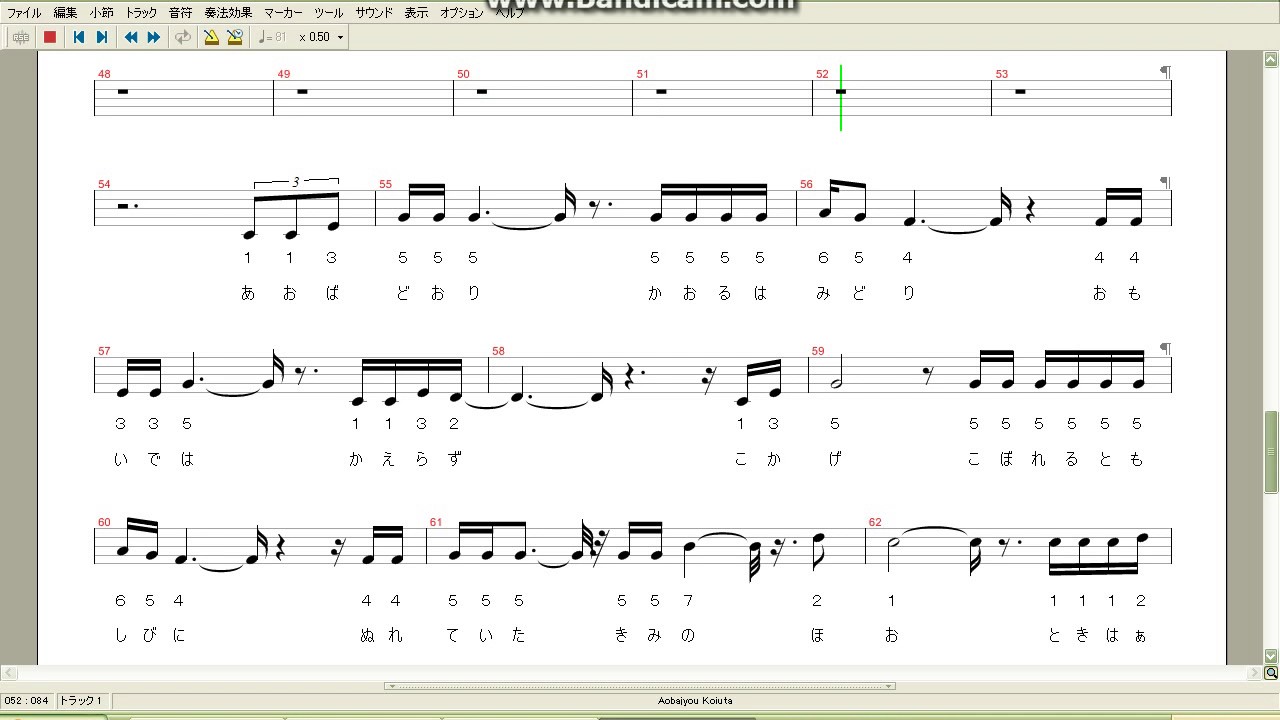Viewport: 1280px width, 720px height.
Task: Click the lyric み in bar 56
Action: click(823, 293)
